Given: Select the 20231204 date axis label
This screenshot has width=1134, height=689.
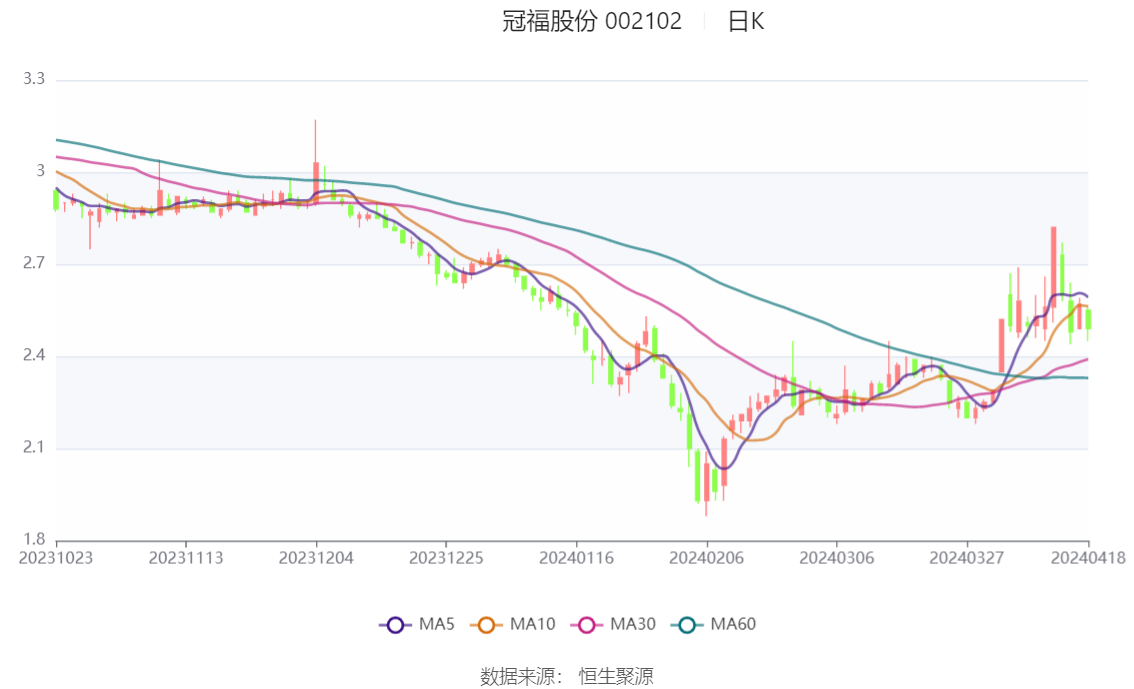Looking at the screenshot, I should tap(316, 558).
